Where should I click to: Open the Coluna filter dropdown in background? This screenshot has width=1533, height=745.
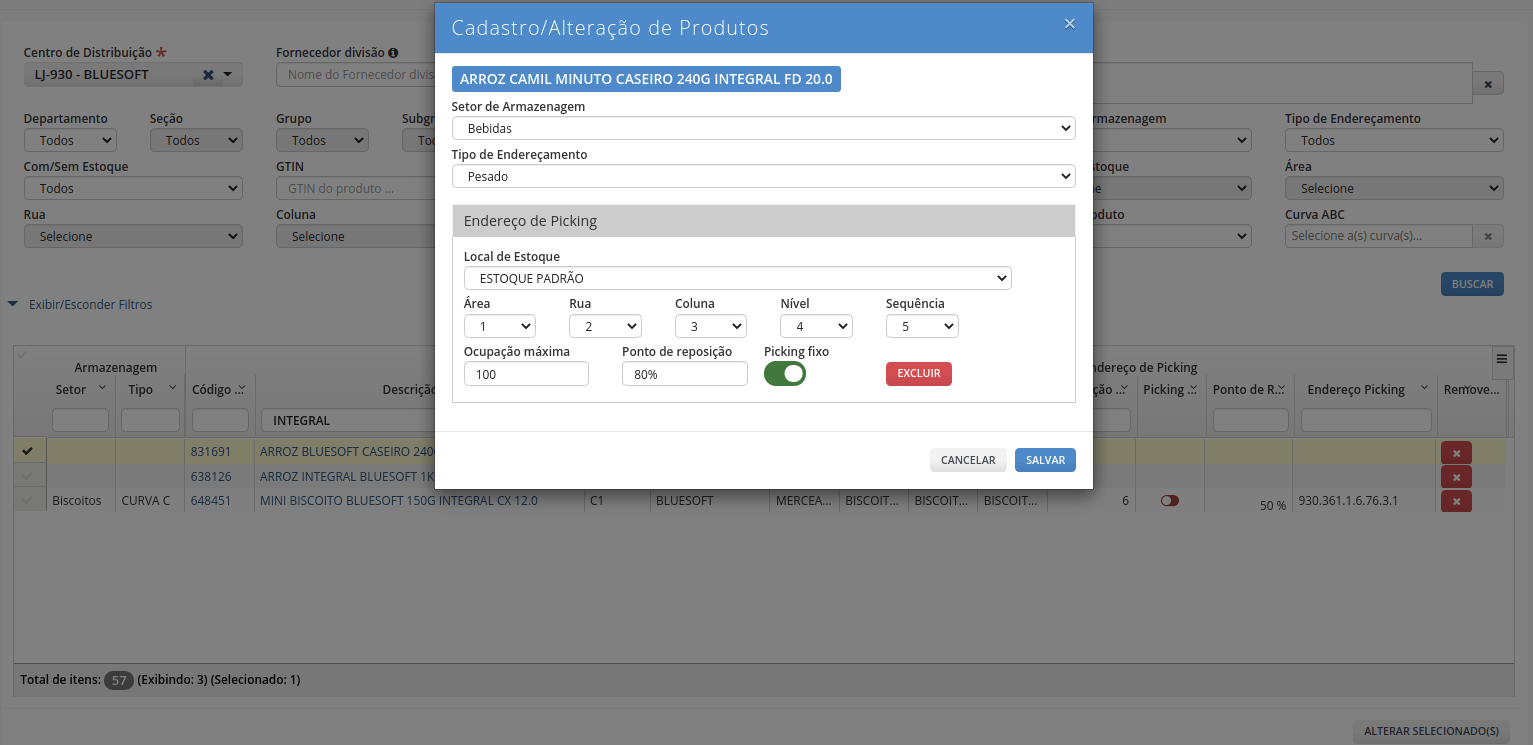(355, 237)
